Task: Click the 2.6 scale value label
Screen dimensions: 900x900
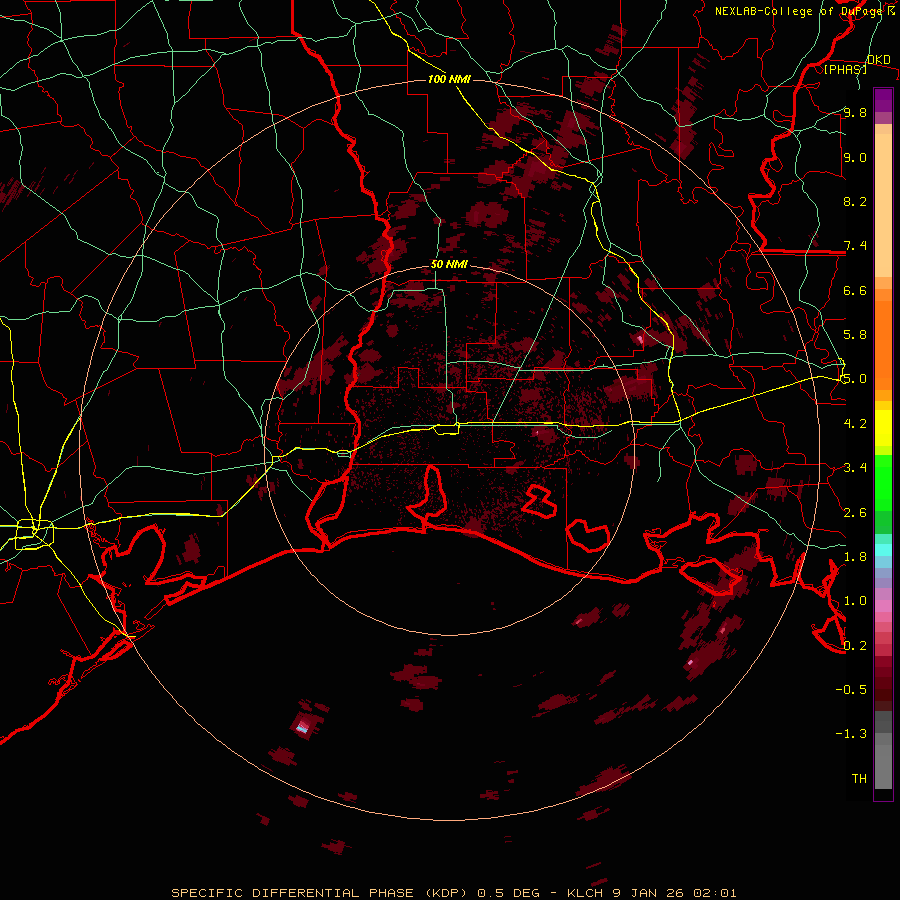Action: (855, 513)
